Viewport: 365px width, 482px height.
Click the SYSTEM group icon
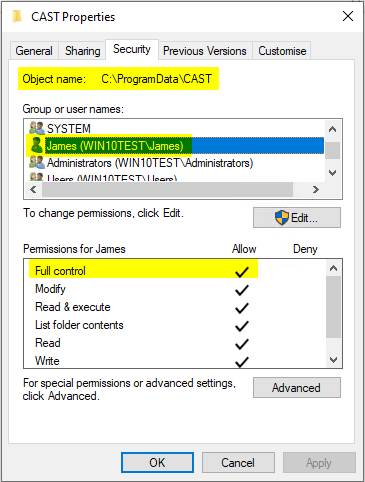[37, 128]
